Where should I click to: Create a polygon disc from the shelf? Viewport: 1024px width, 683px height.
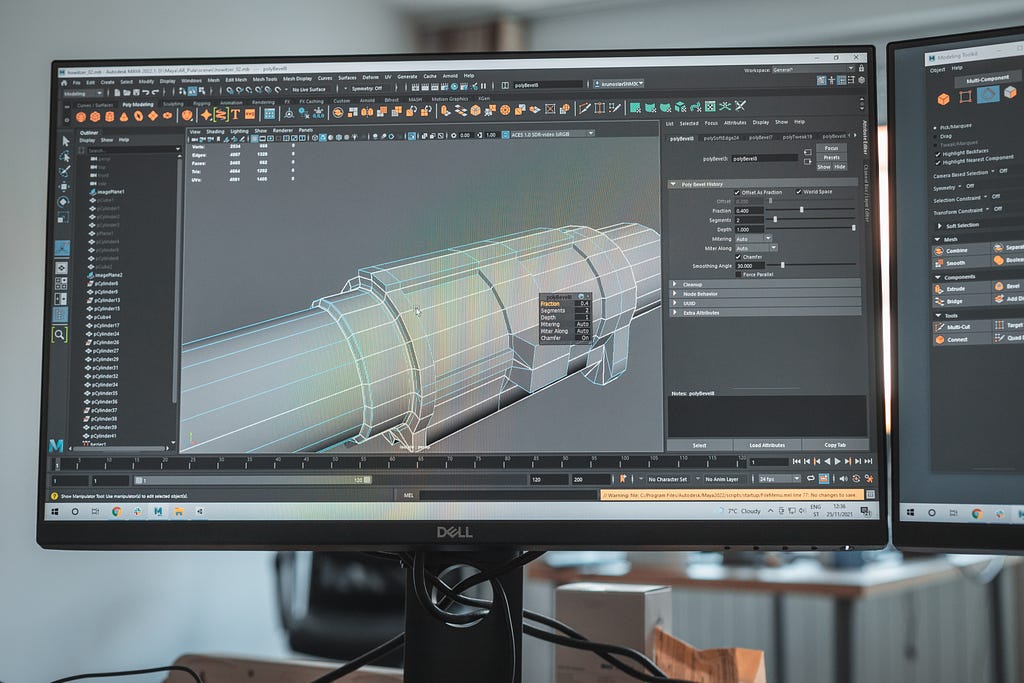pyautogui.click(x=167, y=116)
